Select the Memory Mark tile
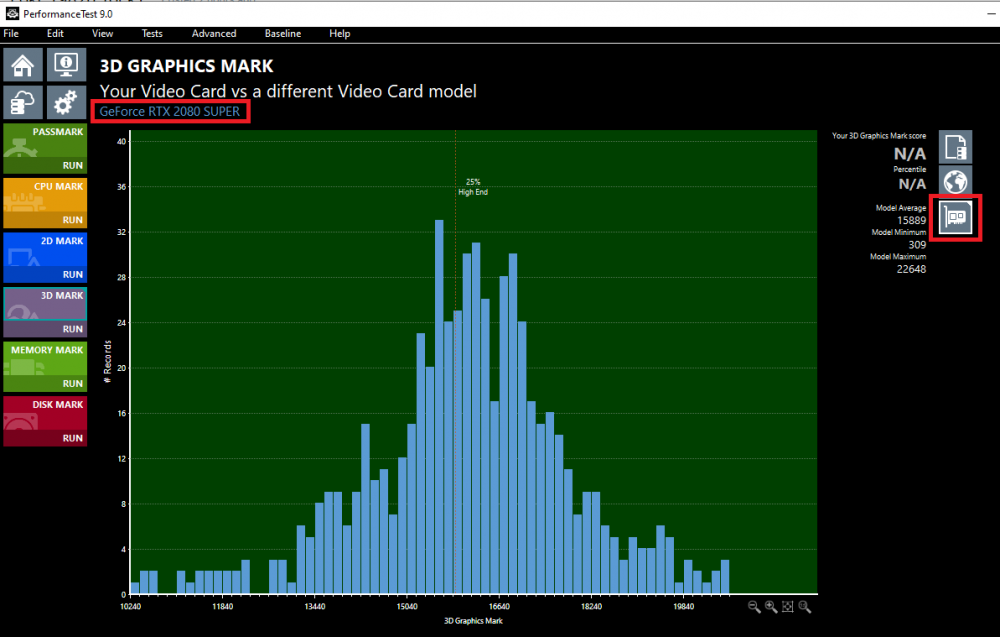1000x637 pixels. point(45,366)
